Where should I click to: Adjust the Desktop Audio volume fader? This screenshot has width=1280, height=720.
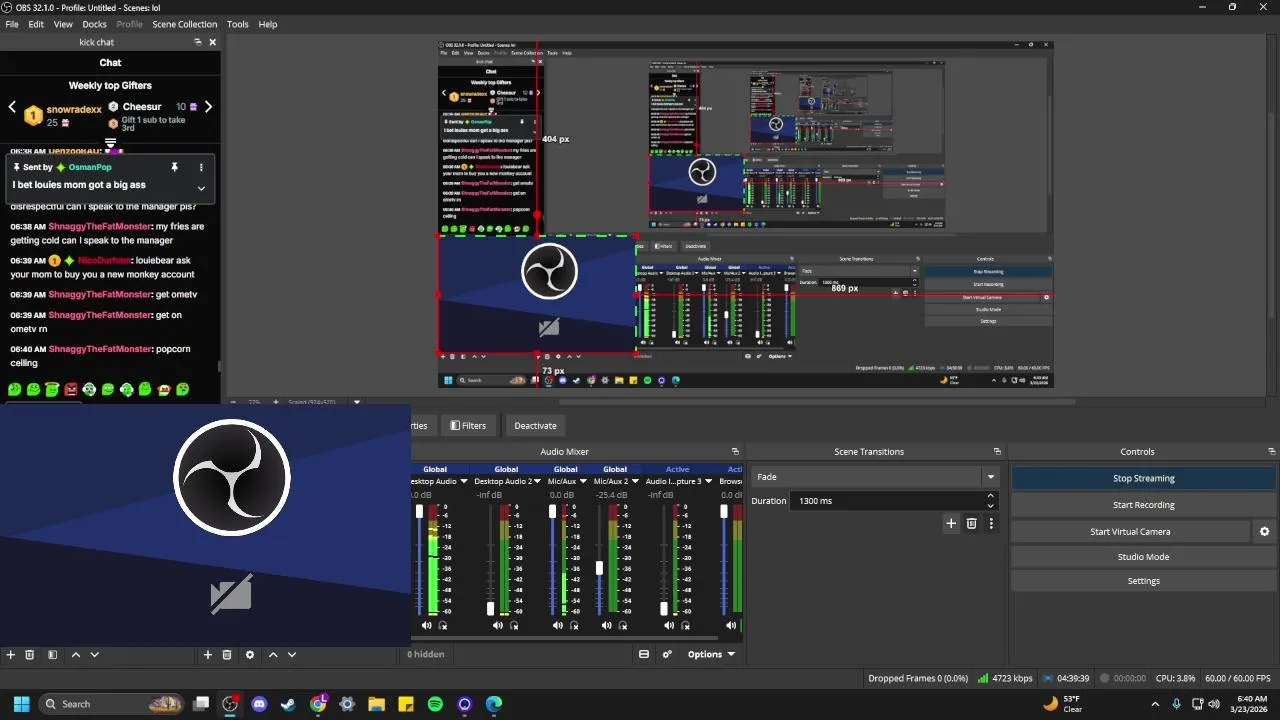point(419,512)
